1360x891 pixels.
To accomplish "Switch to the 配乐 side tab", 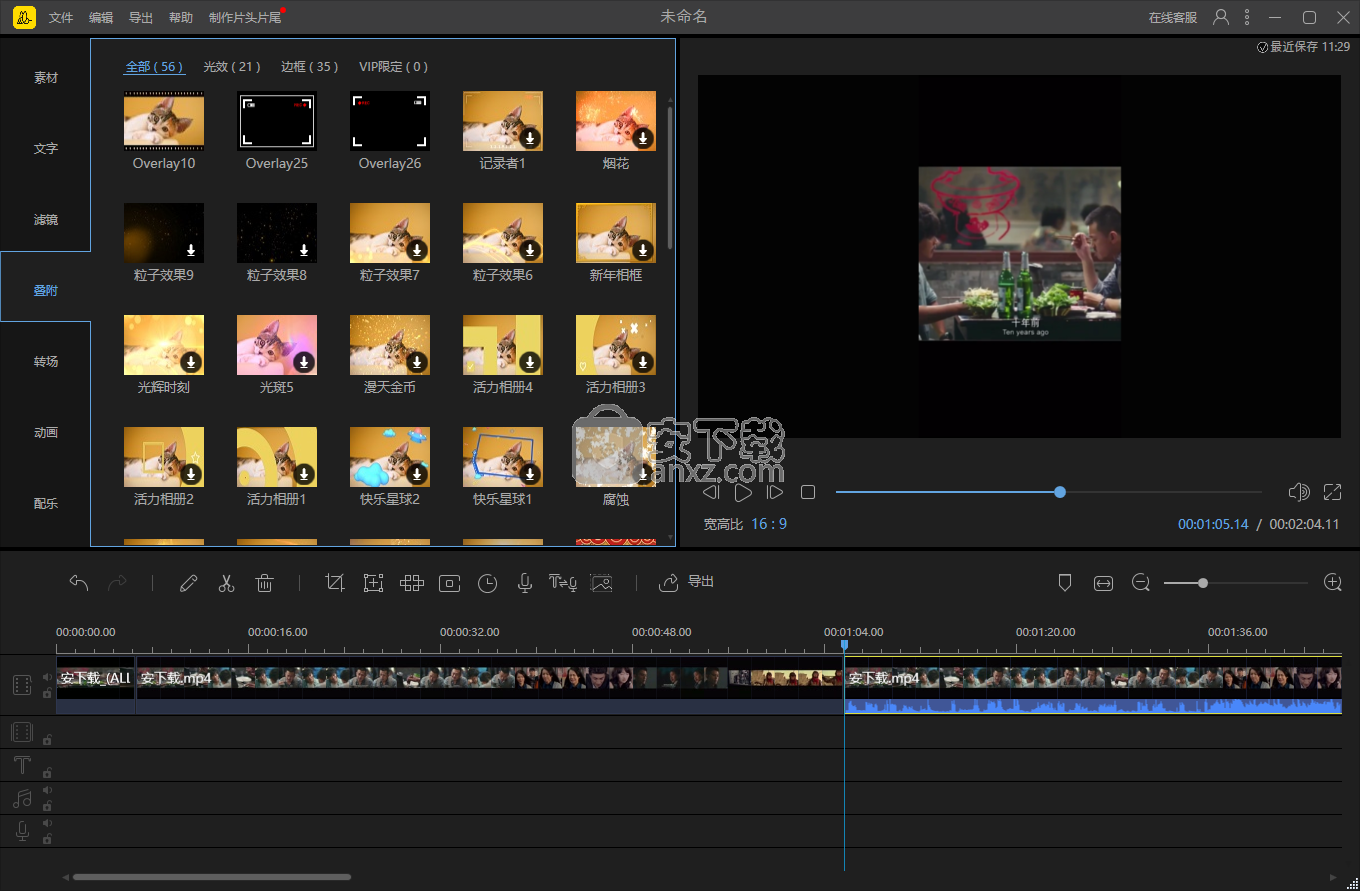I will coord(46,504).
